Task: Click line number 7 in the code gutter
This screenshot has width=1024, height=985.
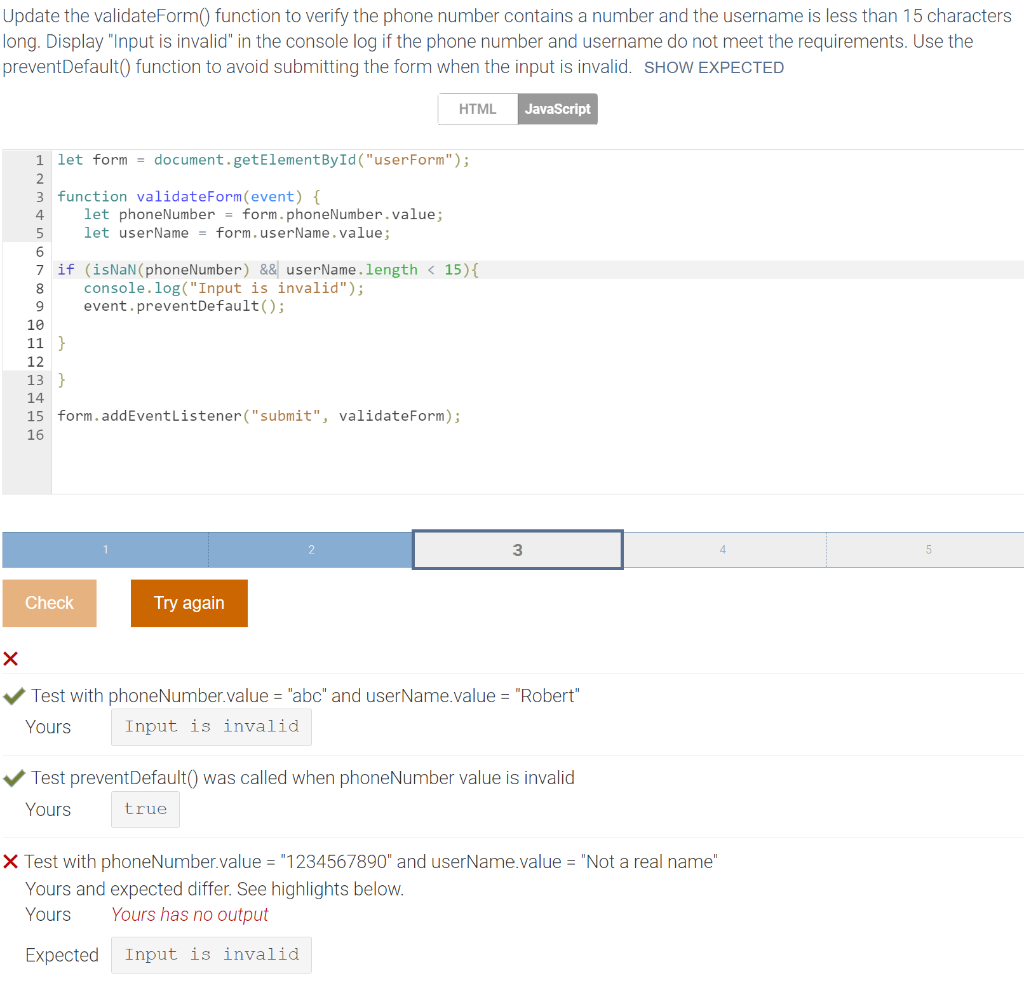Action: click(x=38, y=269)
